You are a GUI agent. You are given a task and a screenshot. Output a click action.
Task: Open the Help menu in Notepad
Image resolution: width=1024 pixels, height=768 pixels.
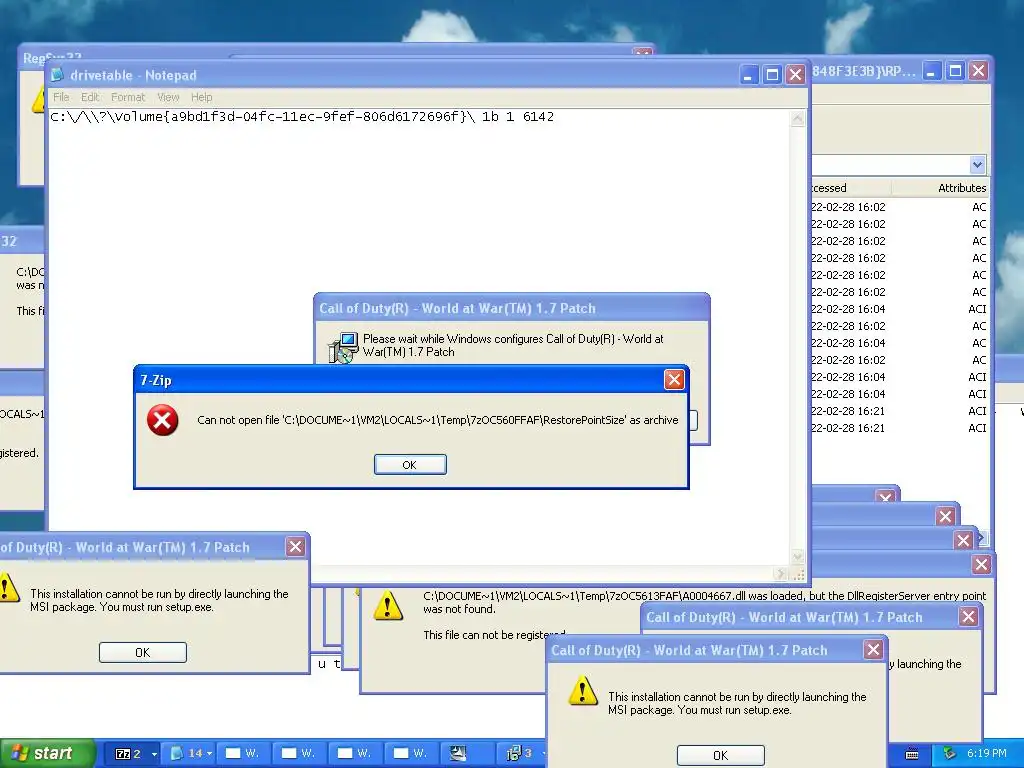click(201, 97)
